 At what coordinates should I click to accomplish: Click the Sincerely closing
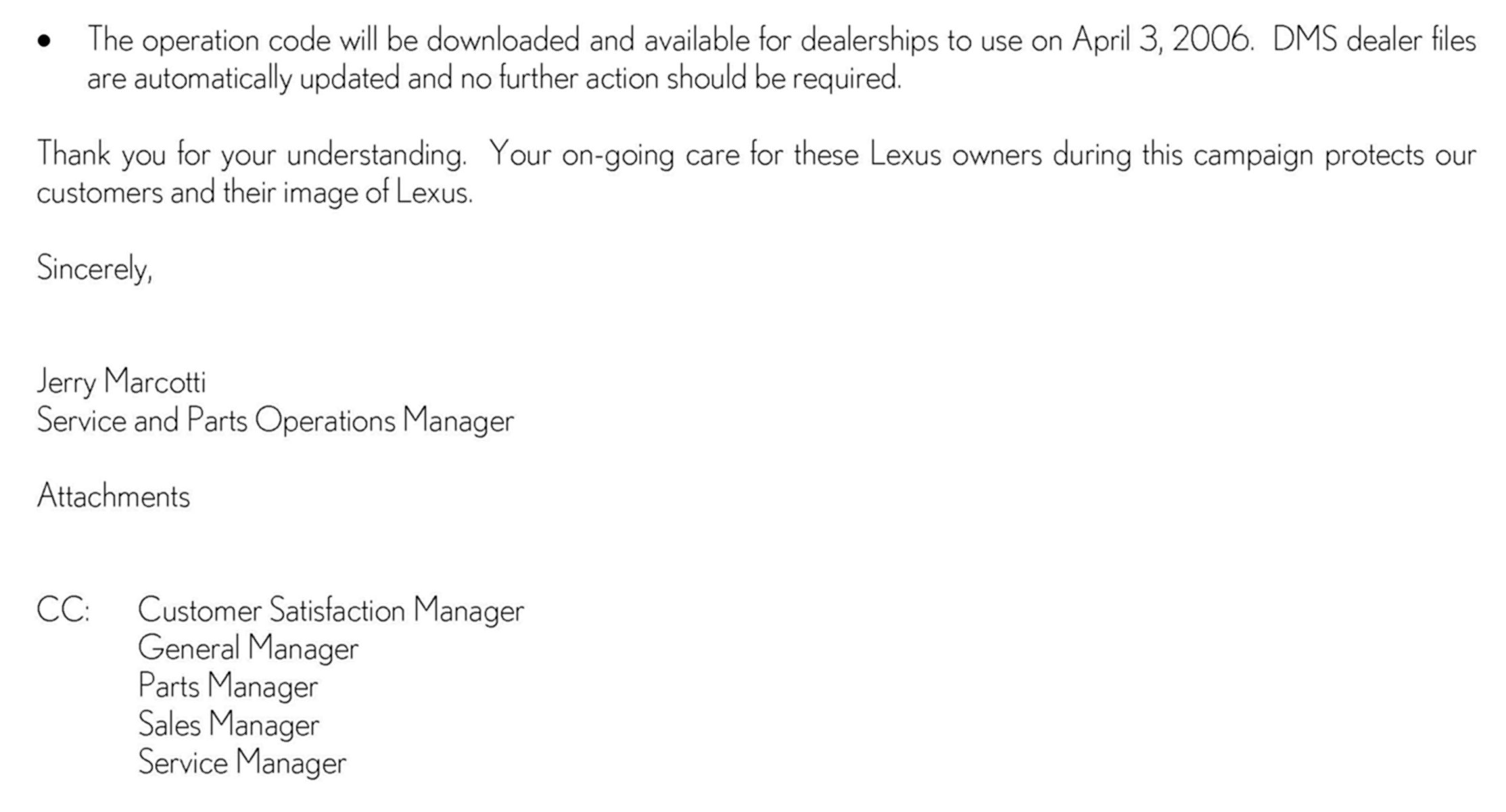coord(95,269)
